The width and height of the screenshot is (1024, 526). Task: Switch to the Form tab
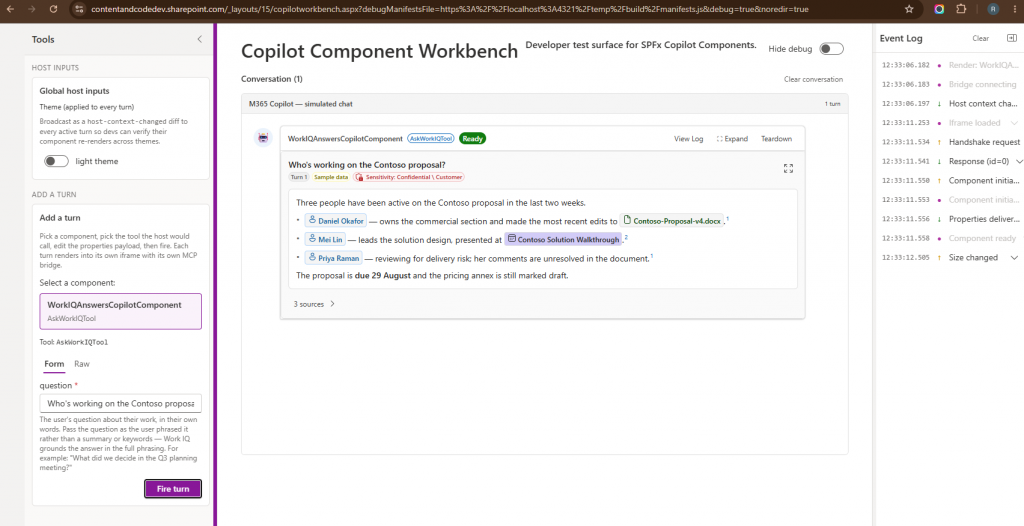pyautogui.click(x=54, y=364)
